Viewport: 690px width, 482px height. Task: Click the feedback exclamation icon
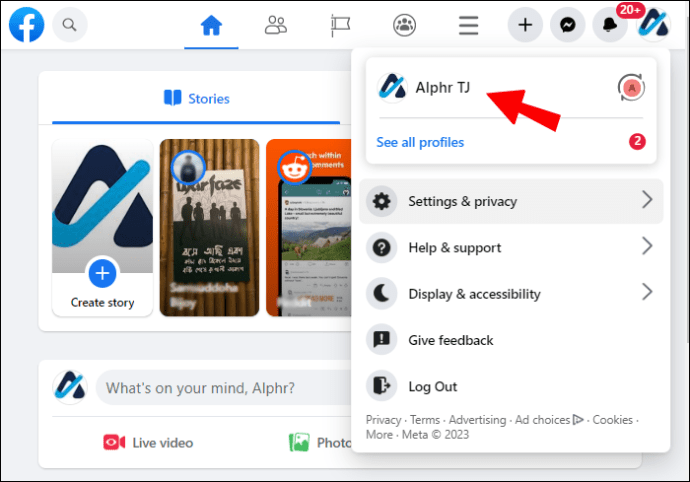pyautogui.click(x=382, y=340)
